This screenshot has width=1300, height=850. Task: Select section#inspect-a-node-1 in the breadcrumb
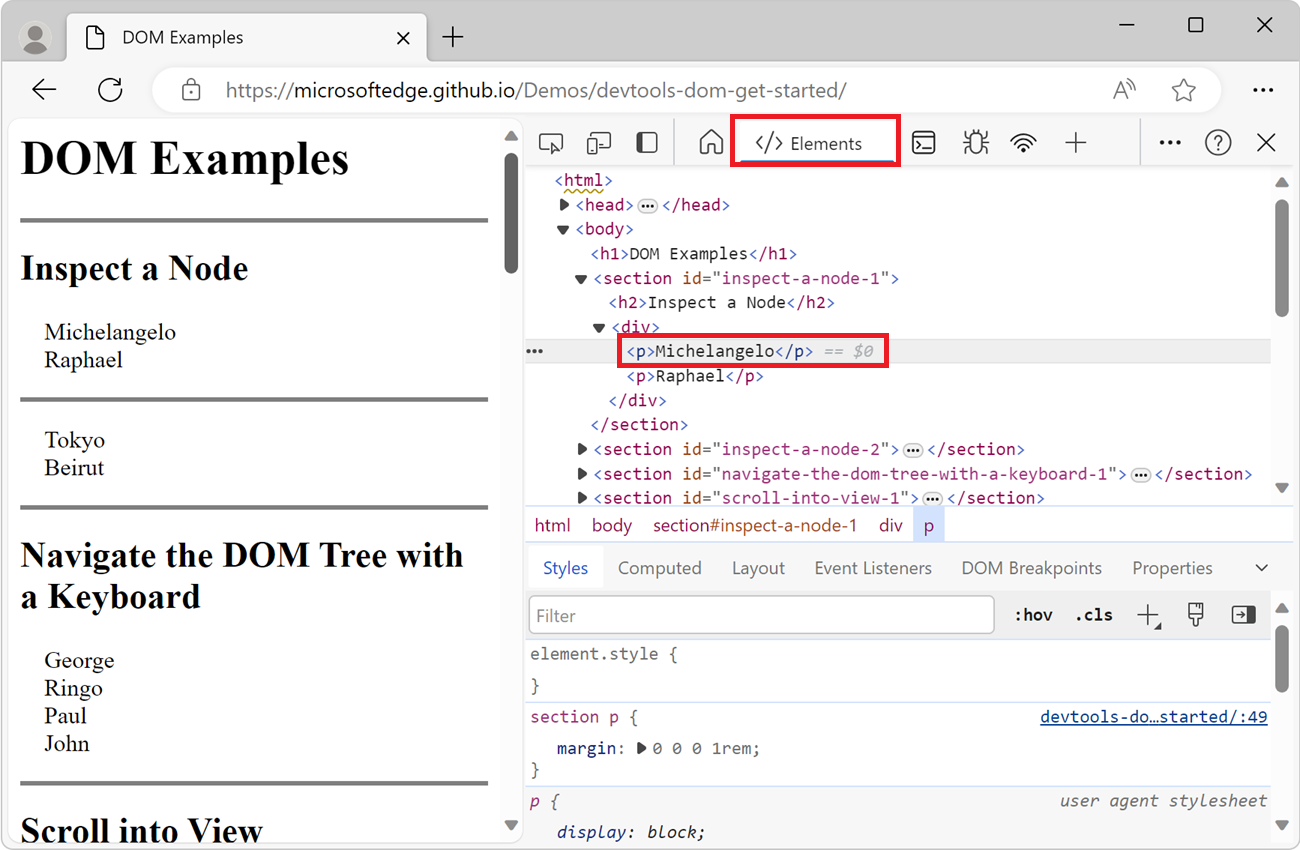[755, 525]
